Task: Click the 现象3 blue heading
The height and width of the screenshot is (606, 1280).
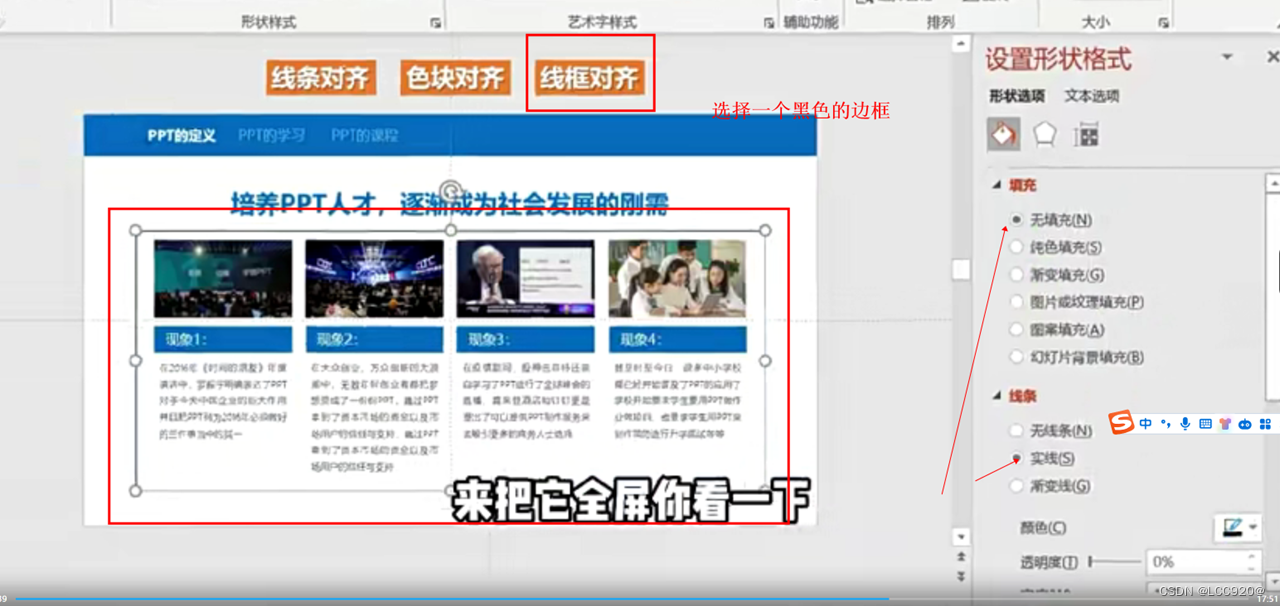Action: coord(525,339)
